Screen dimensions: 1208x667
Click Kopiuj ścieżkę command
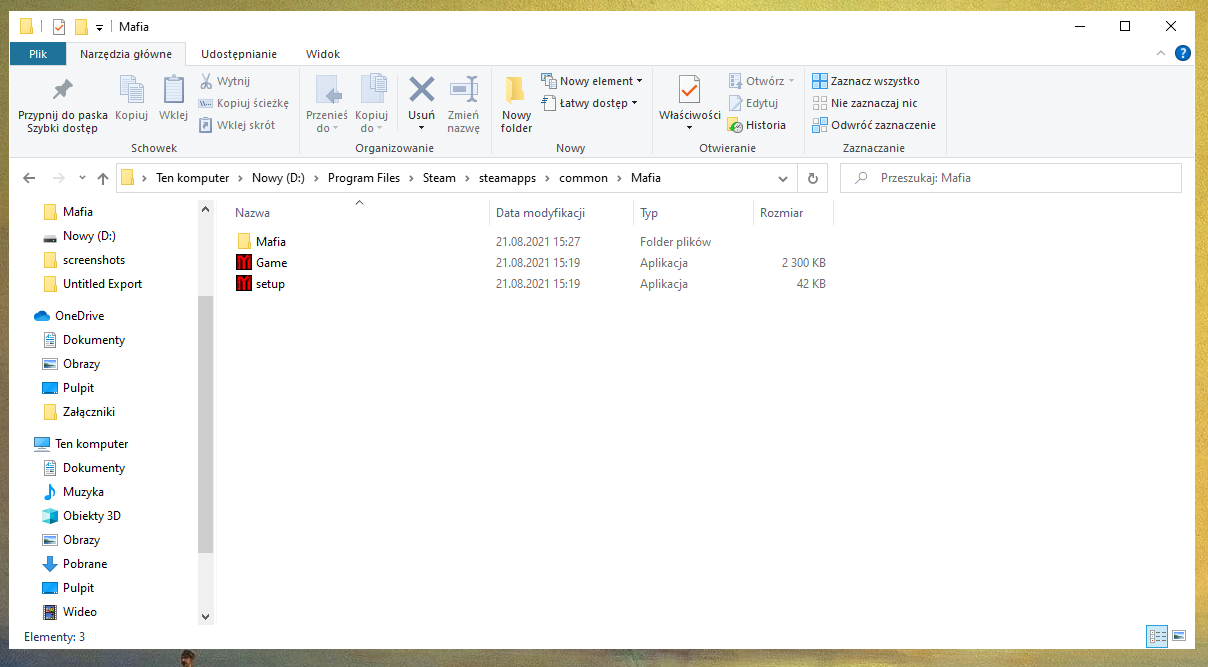point(244,103)
